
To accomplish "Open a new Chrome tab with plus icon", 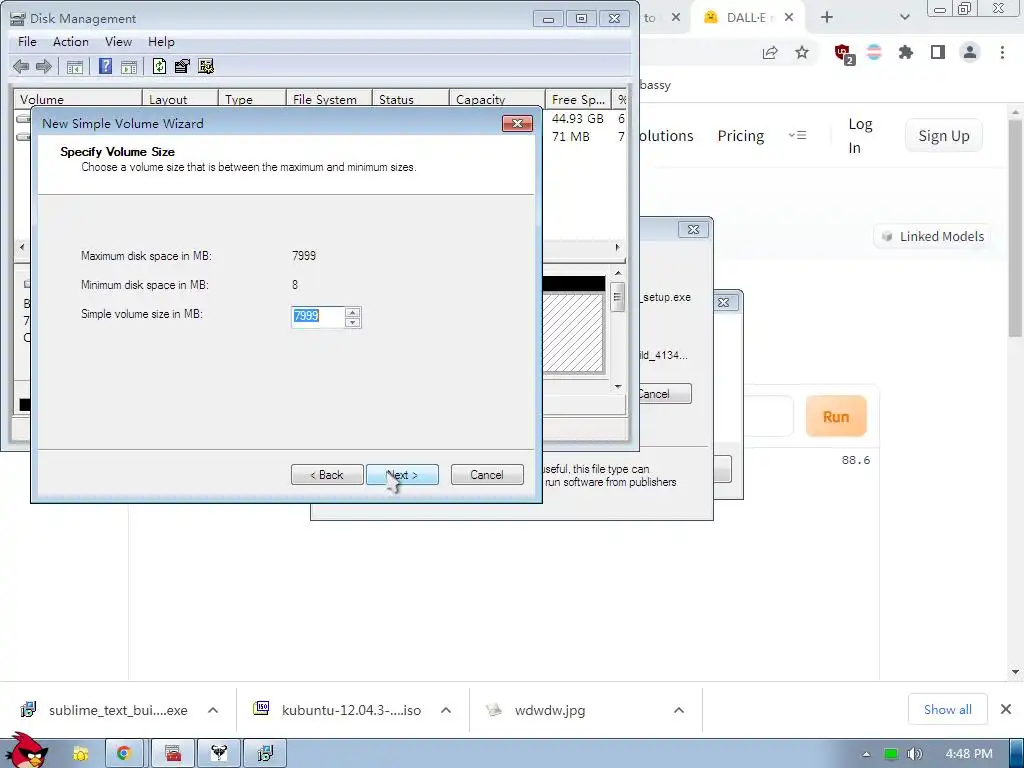I will pyautogui.click(x=827, y=18).
